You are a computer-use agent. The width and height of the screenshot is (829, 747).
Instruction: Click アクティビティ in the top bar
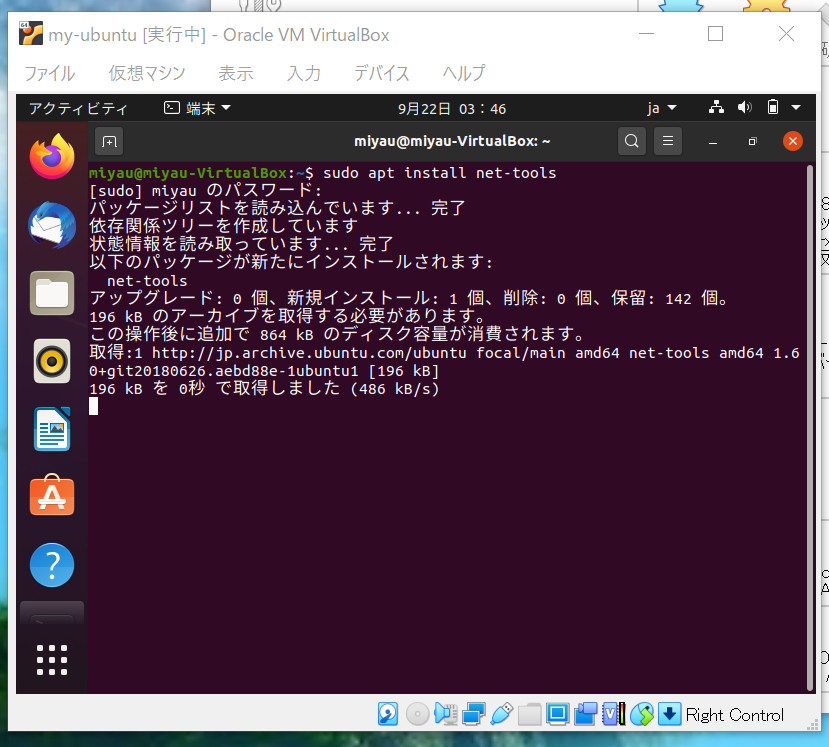click(78, 108)
